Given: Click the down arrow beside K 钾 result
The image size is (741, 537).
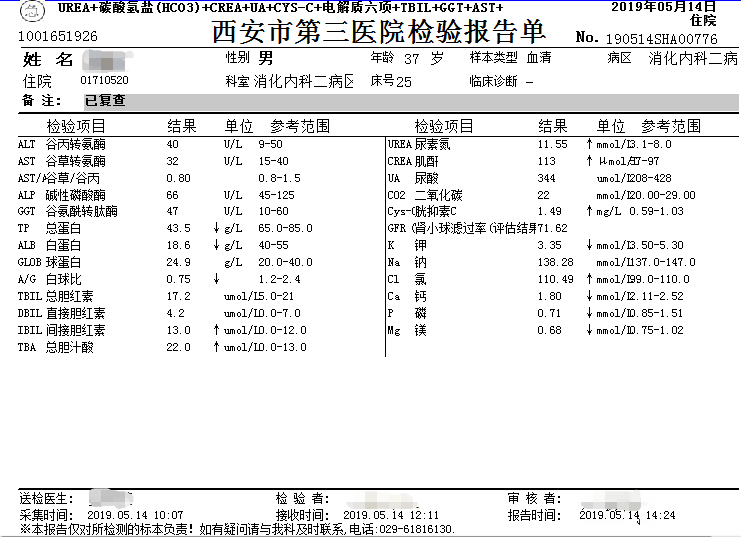Looking at the screenshot, I should tap(589, 246).
